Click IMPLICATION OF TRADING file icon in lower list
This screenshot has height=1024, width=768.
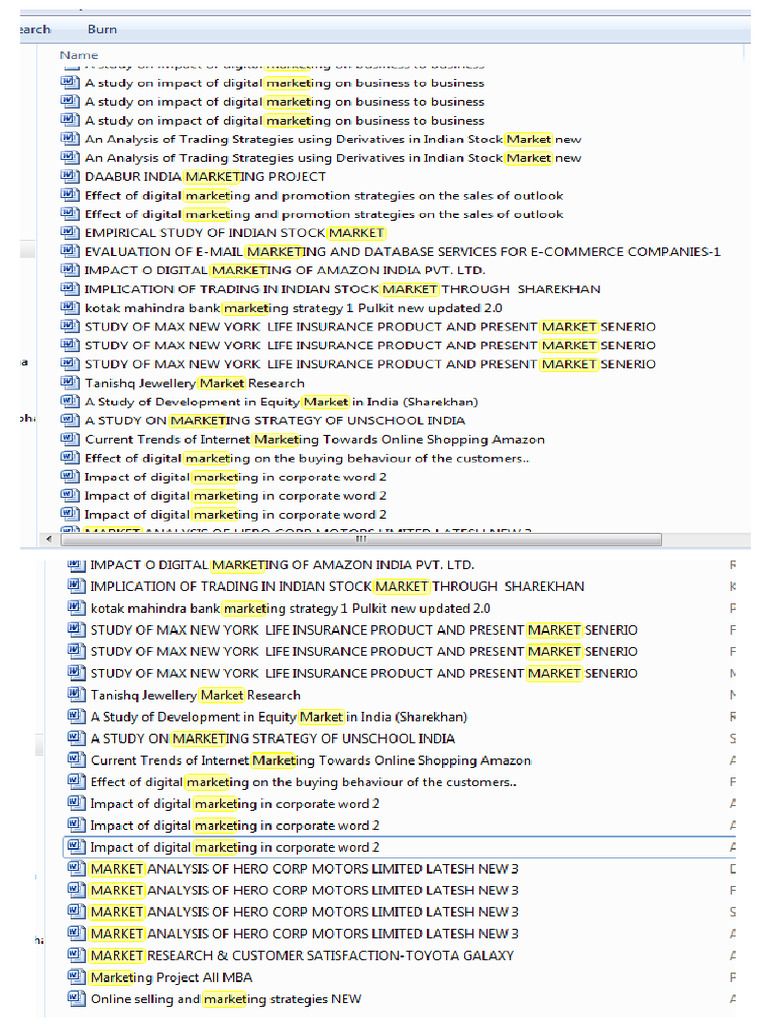[x=76, y=586]
